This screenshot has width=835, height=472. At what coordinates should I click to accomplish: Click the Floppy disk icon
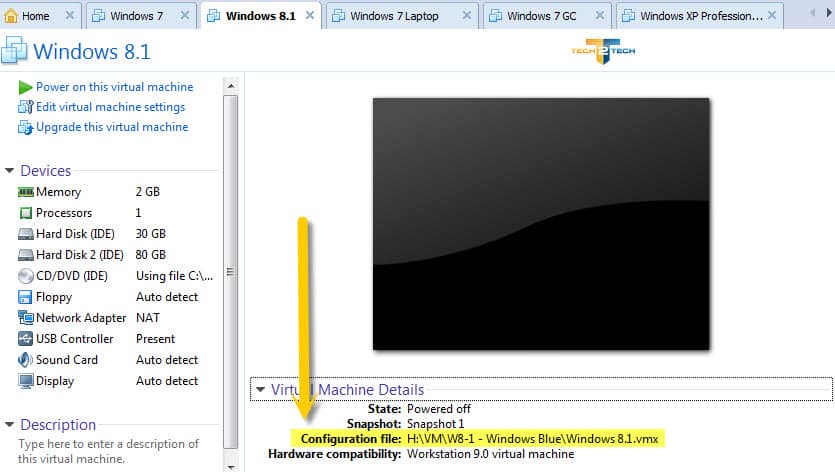(25, 297)
